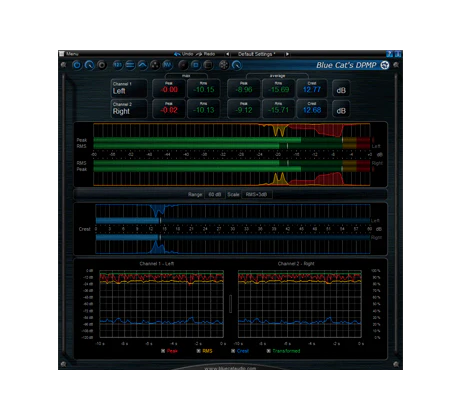Image resolution: width=460 pixels, height=416 pixels.
Task: Click the dark record circle icon
Action: [183, 65]
